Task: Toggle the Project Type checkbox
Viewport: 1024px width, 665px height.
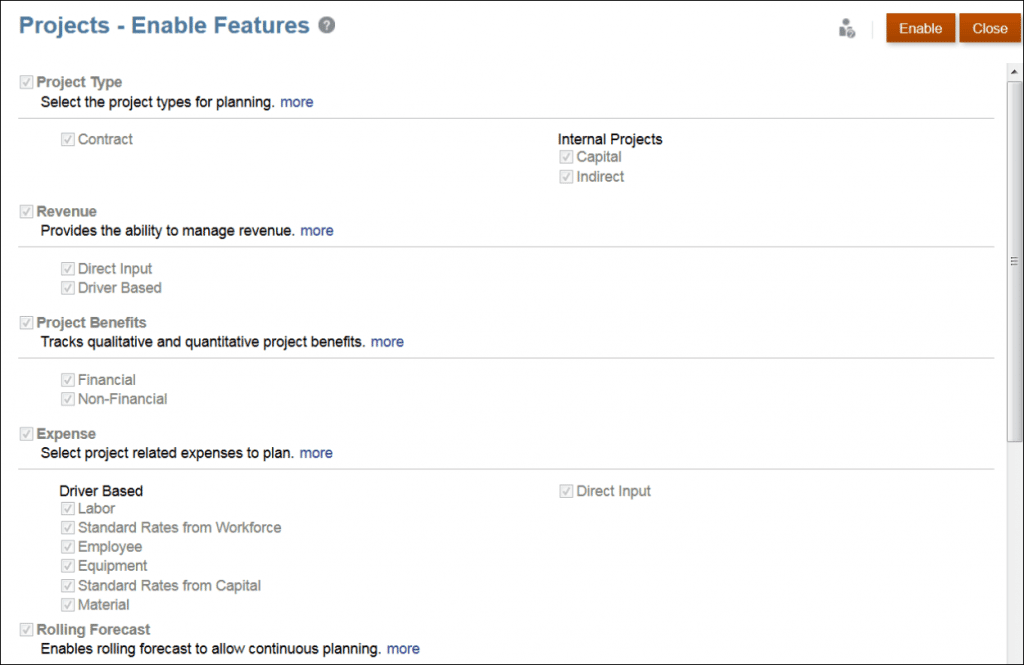Action: [x=26, y=82]
